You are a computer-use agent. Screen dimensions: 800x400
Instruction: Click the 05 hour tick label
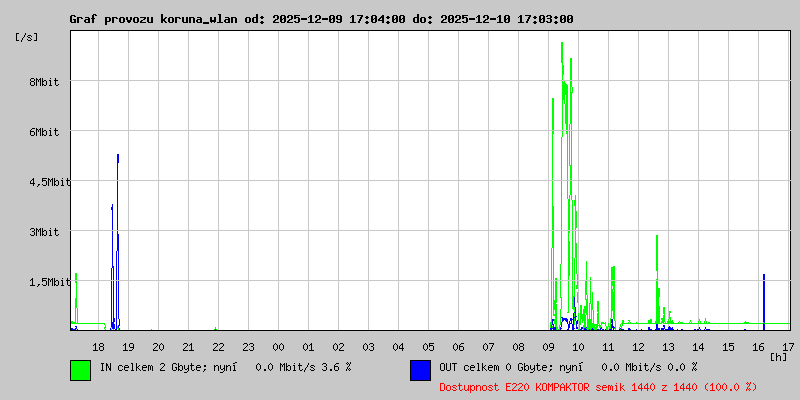tap(428, 347)
